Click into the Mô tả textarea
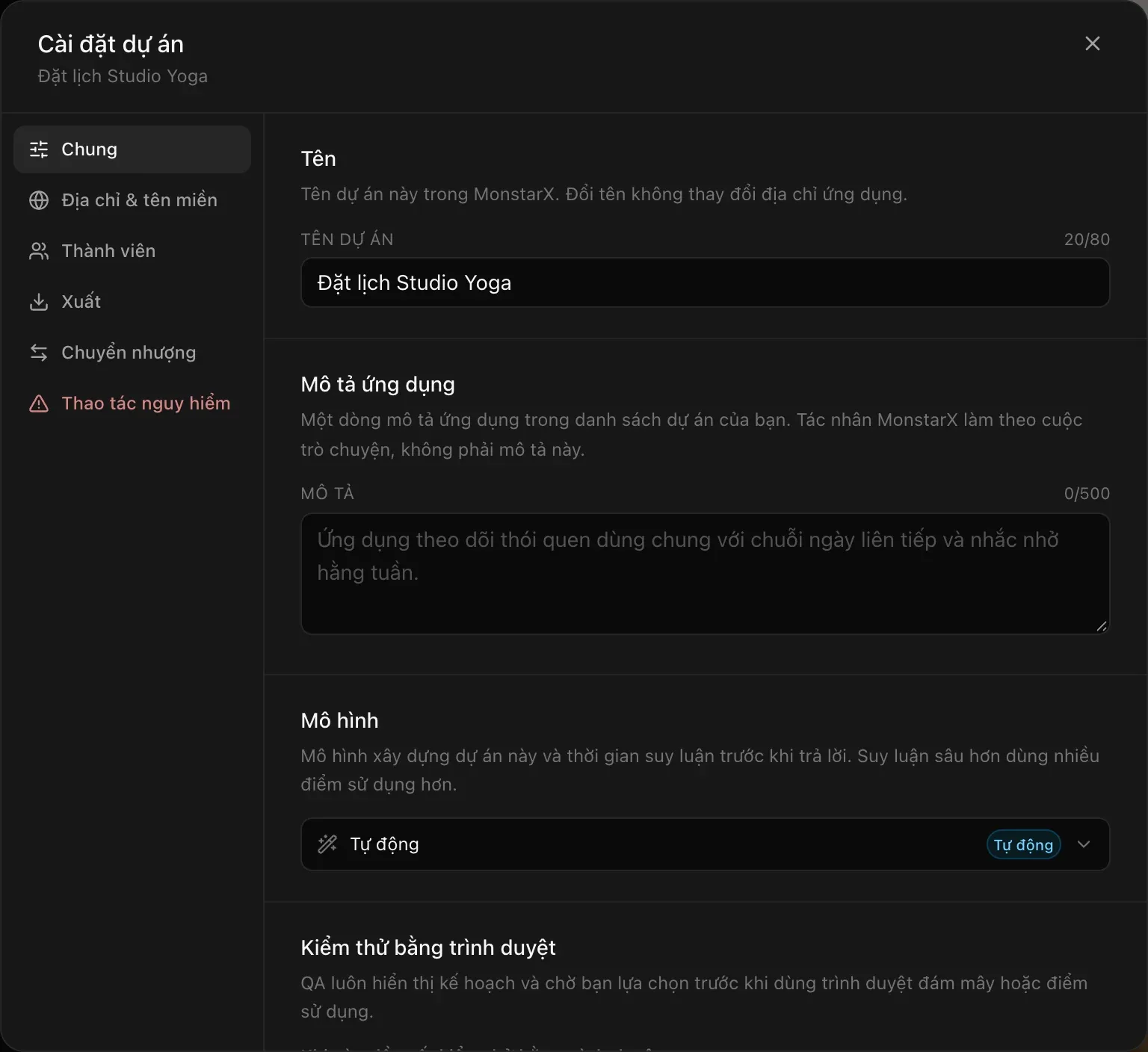Viewport: 1148px width, 1052px height. [705, 574]
